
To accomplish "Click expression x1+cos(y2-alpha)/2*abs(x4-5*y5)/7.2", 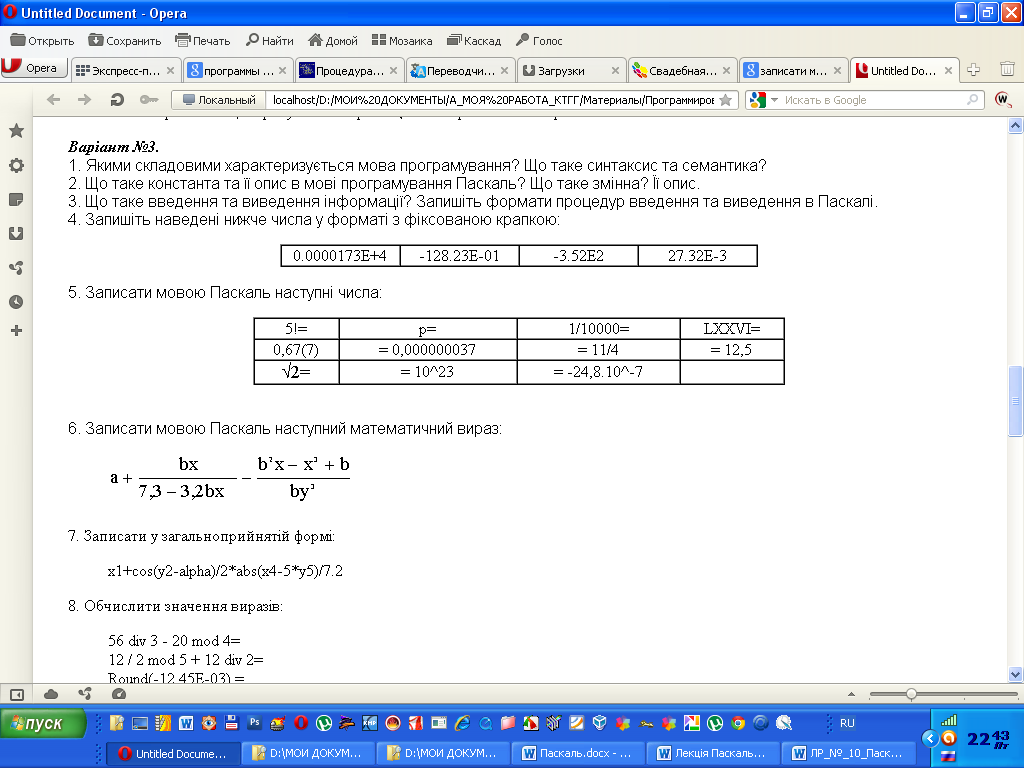I will coord(225,571).
